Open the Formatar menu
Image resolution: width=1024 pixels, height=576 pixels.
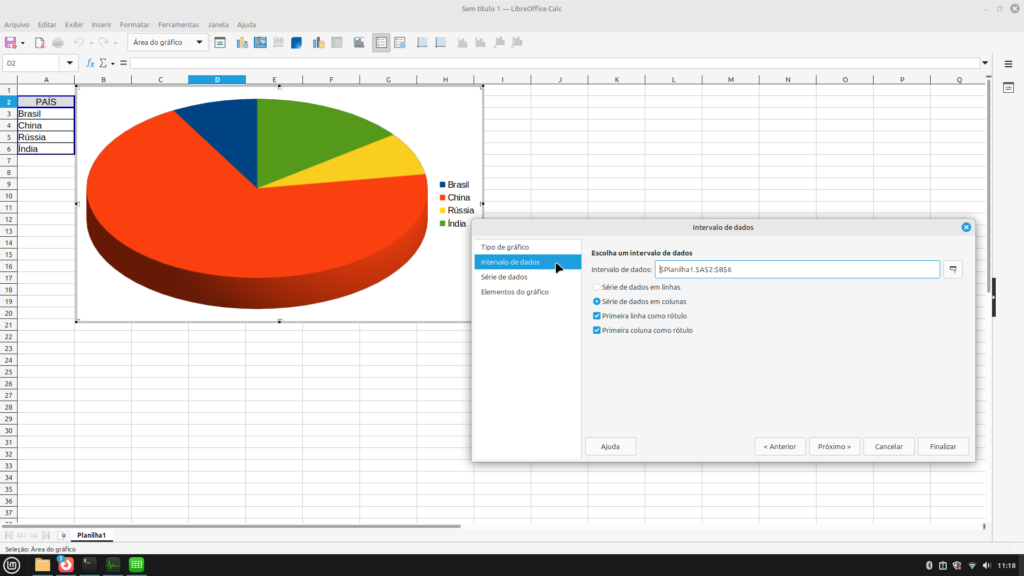(x=134, y=24)
